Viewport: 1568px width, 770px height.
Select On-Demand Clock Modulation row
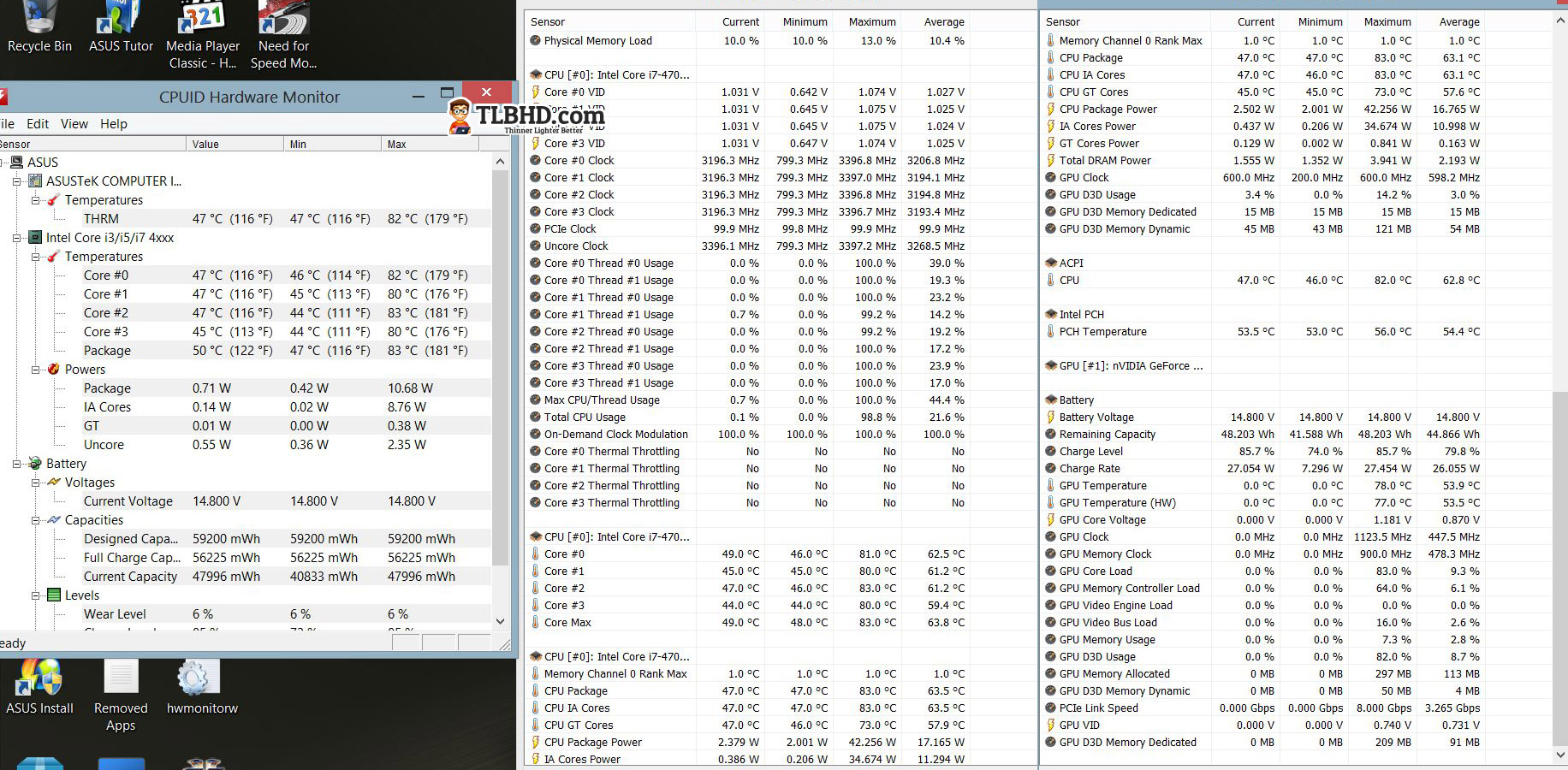[x=747, y=434]
